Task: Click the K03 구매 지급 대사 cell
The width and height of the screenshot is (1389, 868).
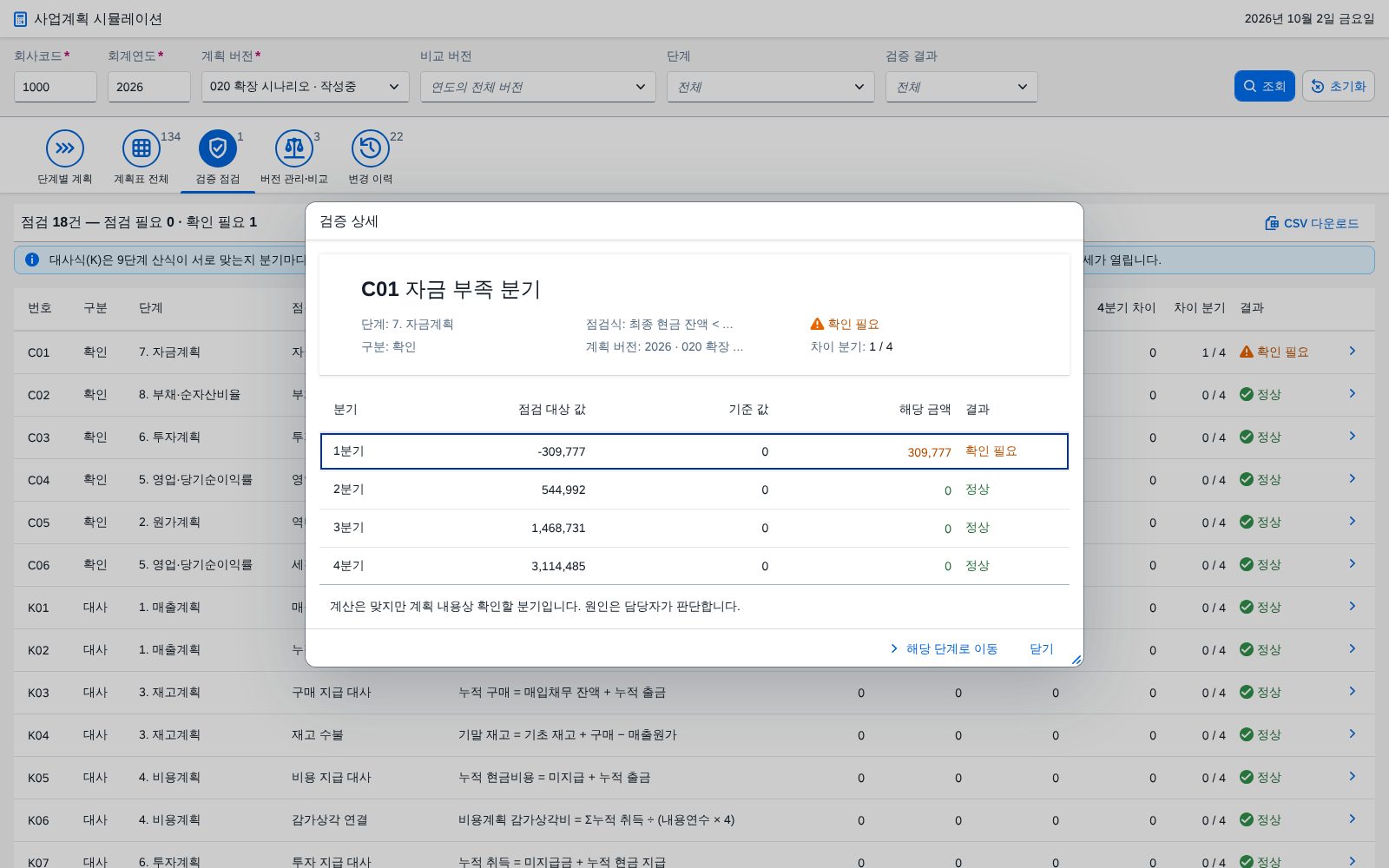Action: (332, 692)
